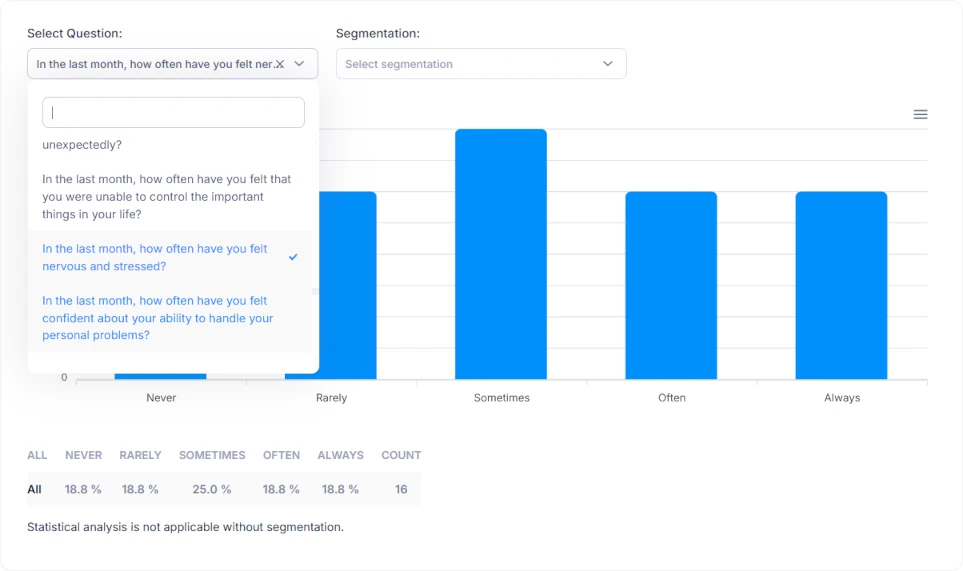Viewport: 963px width, 571px height.
Task: Click the SOMETIMES column header
Action: tap(212, 455)
